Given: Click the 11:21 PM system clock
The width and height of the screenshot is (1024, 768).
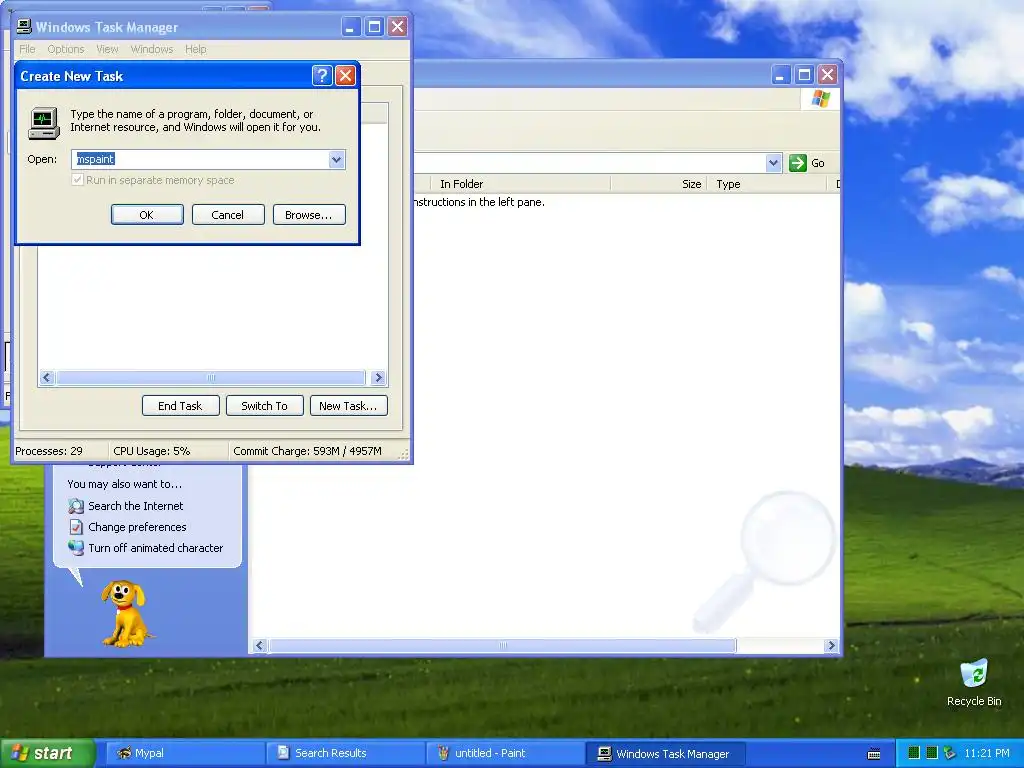Looking at the screenshot, I should [x=987, y=753].
